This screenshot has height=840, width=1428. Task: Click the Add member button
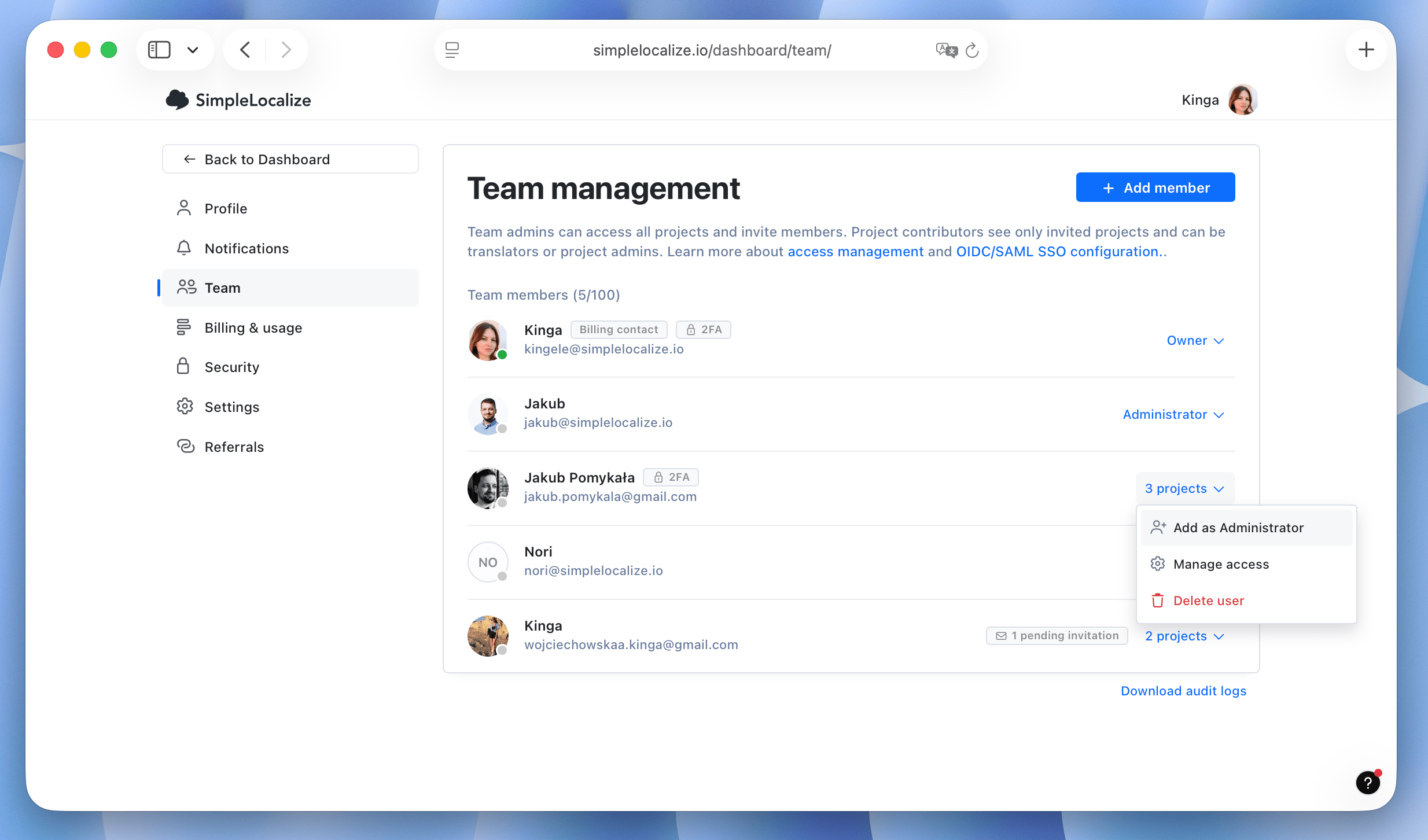coord(1155,187)
